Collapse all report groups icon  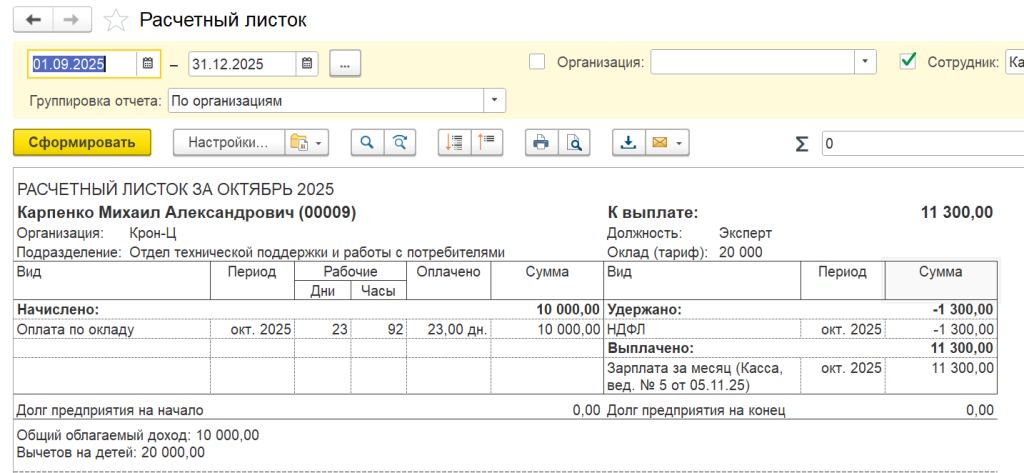click(x=486, y=142)
